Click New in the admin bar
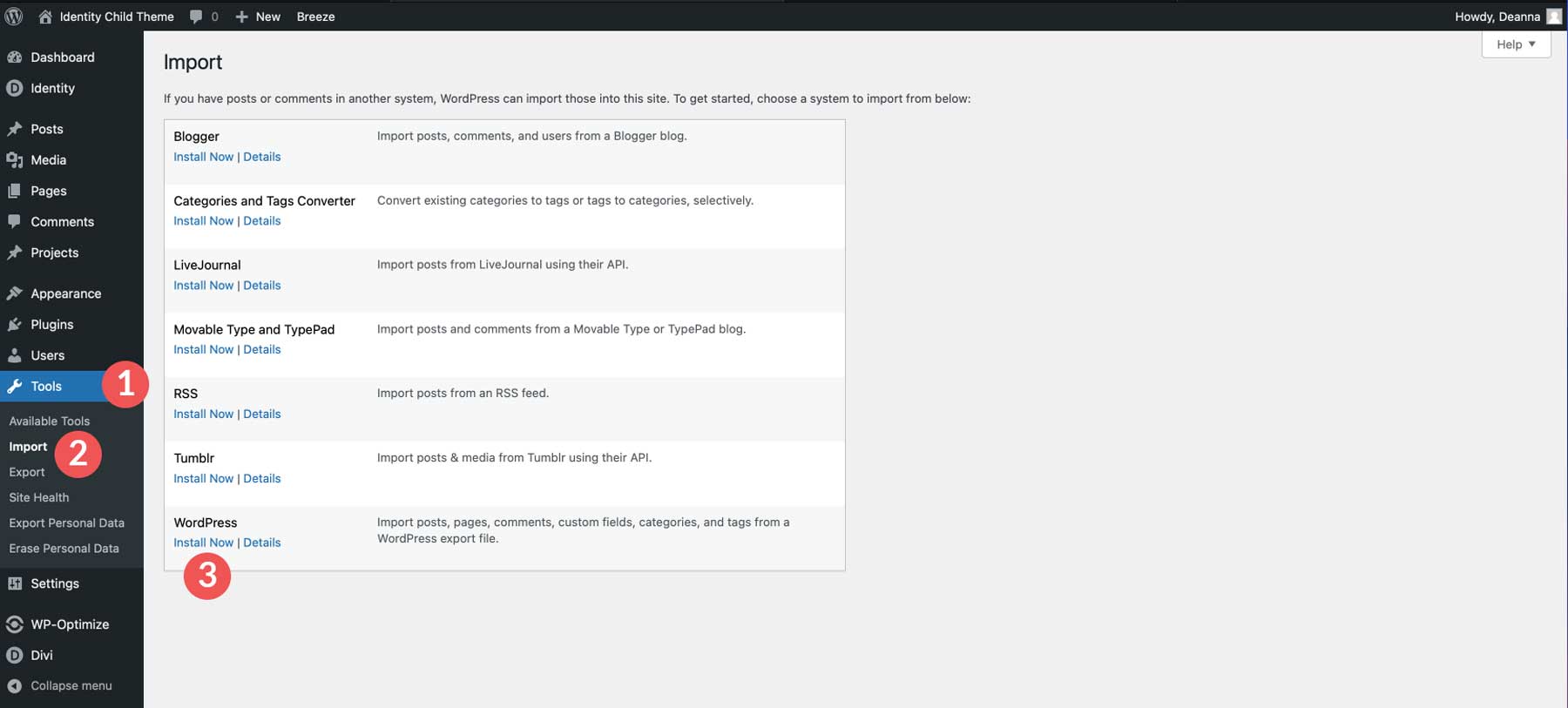Image resolution: width=1568 pixels, height=708 pixels. 268,17
